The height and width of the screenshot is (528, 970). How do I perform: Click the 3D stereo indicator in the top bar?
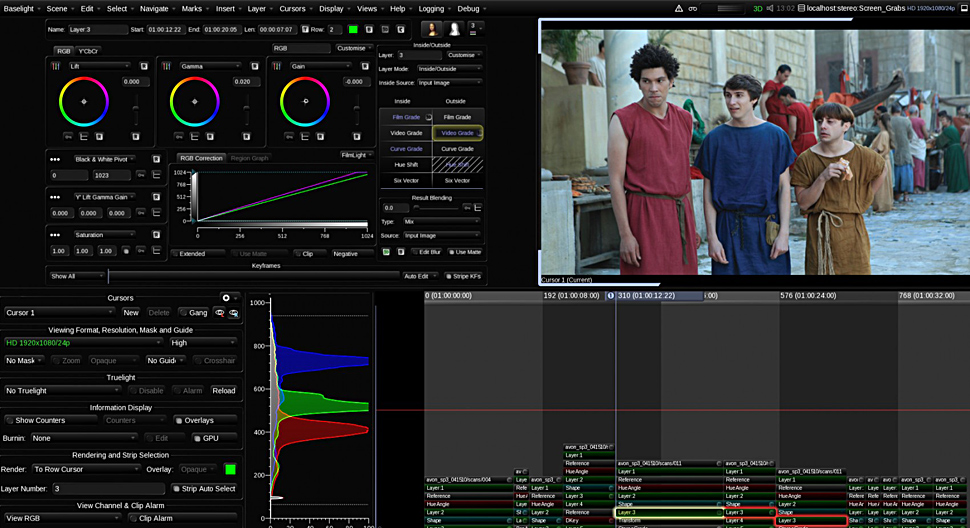point(757,9)
